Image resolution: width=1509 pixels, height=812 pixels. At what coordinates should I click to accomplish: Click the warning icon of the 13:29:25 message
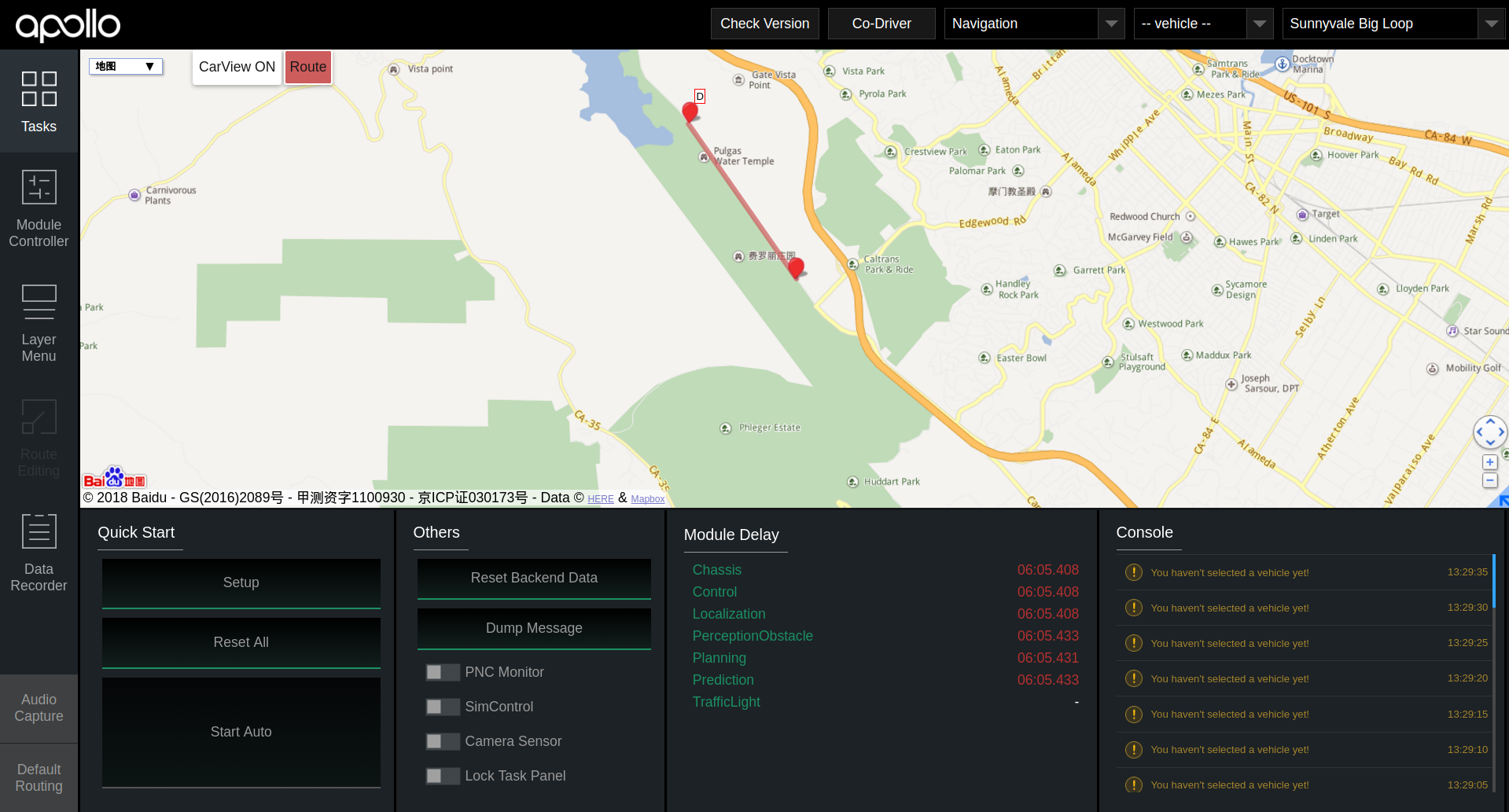click(1133, 643)
